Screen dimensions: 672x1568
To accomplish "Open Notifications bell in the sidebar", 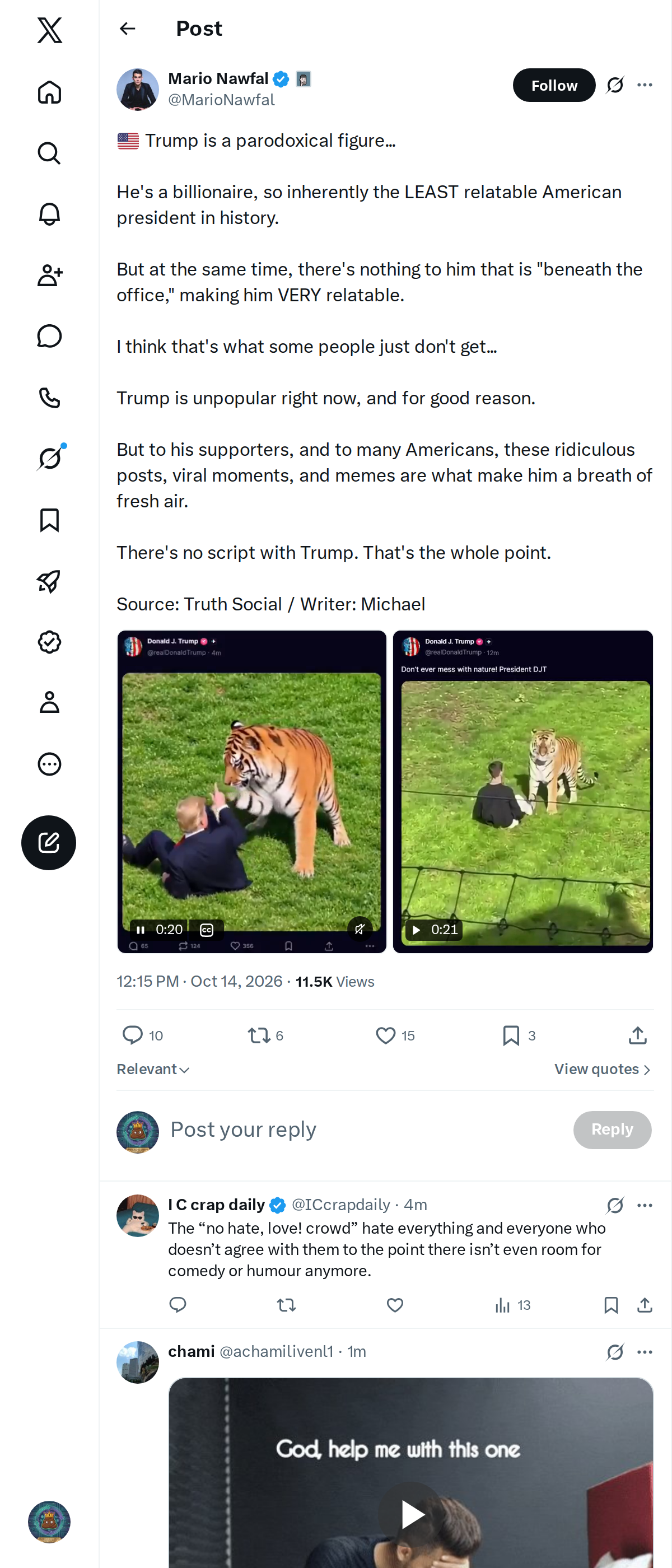I will tap(49, 214).
